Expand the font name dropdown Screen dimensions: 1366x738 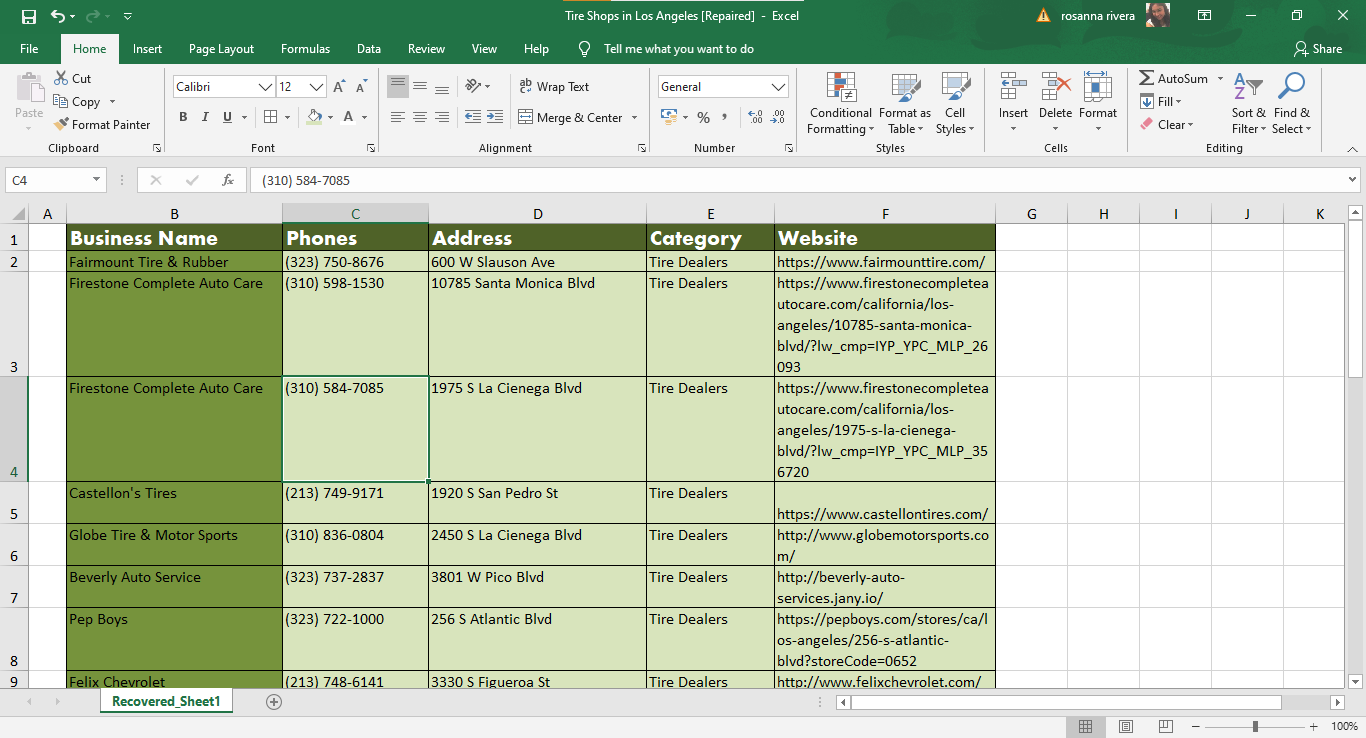point(266,87)
